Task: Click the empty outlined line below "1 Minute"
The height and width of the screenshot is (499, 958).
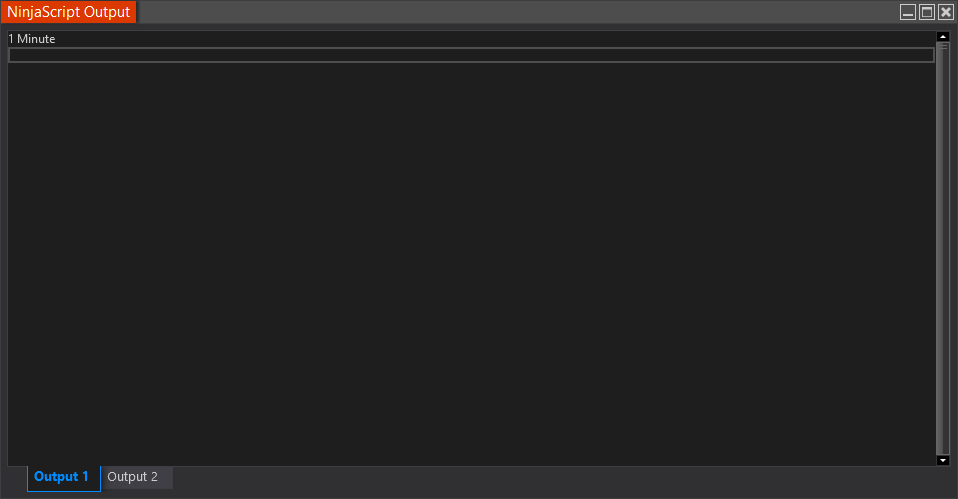Action: [x=471, y=55]
